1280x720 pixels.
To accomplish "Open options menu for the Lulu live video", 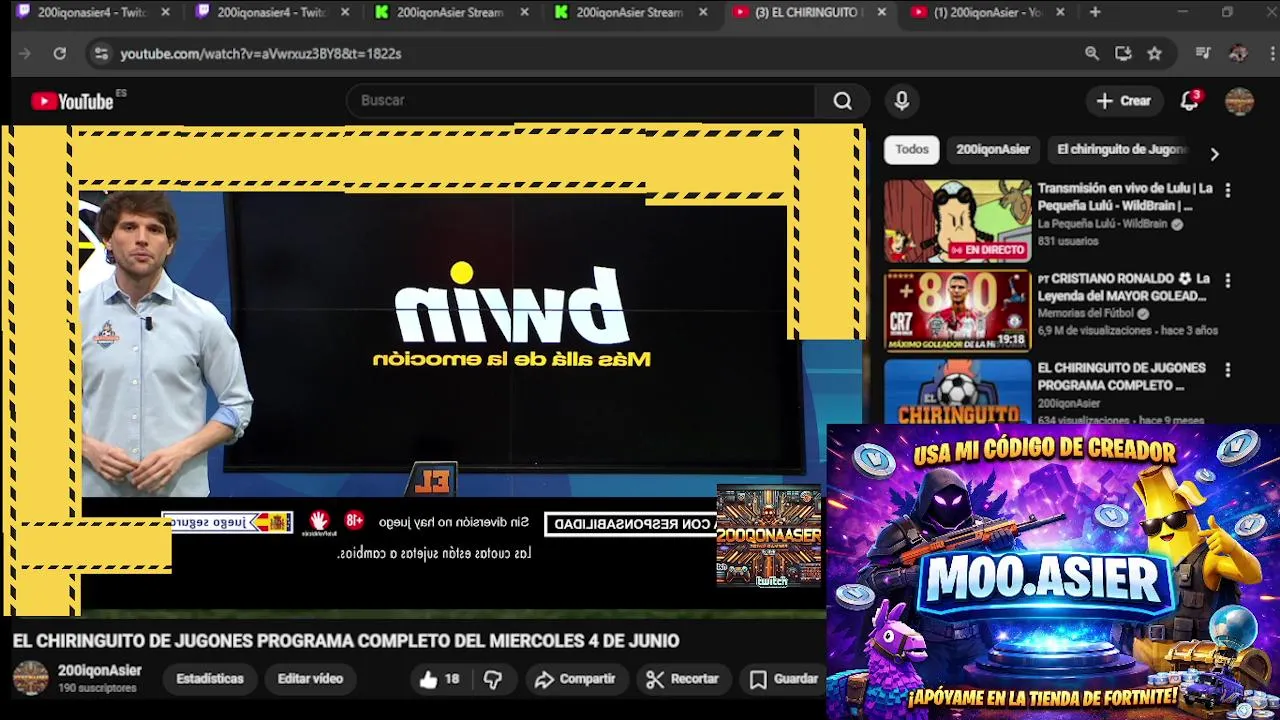I will (x=1227, y=190).
